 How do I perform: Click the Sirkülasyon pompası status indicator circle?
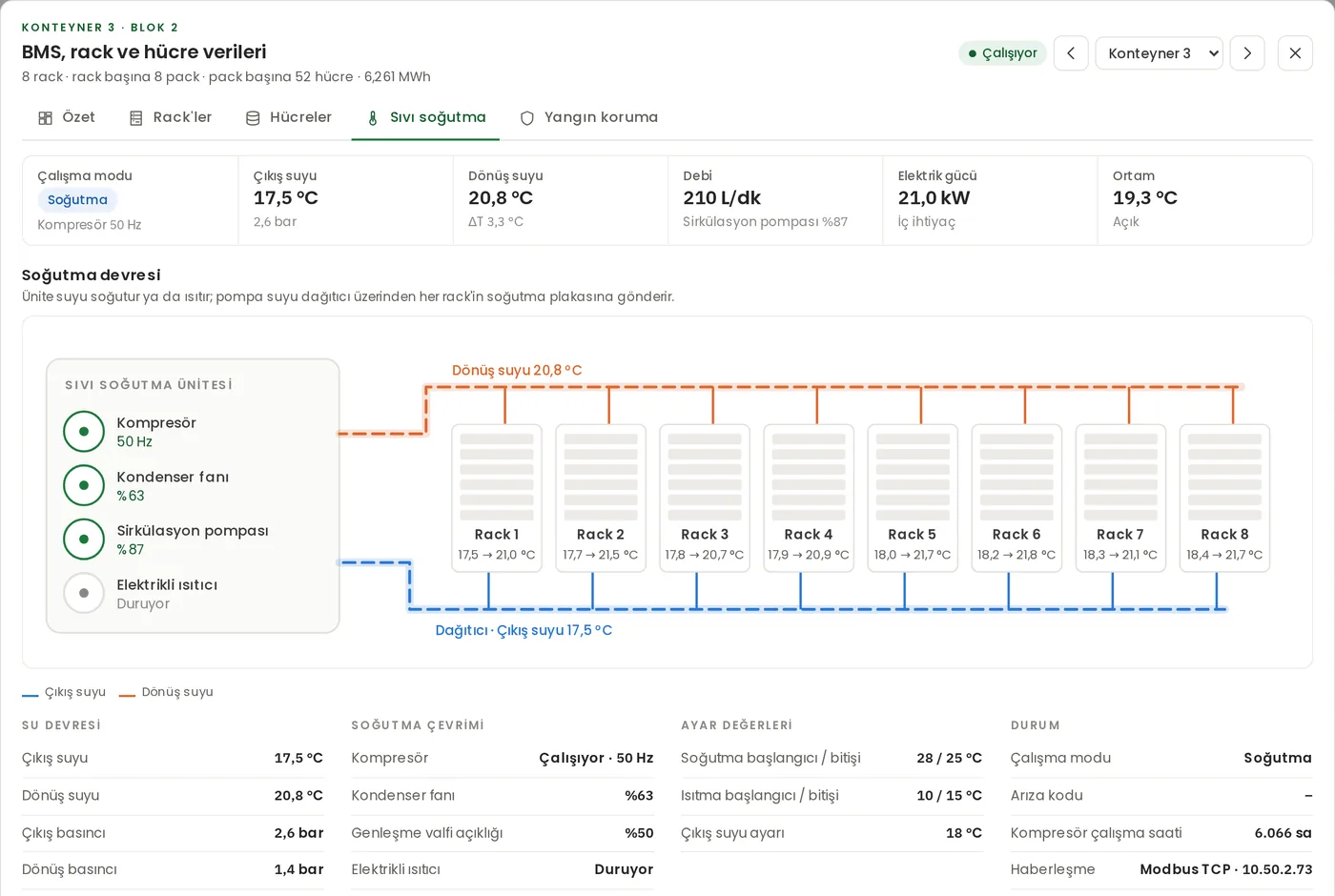pyautogui.click(x=84, y=540)
